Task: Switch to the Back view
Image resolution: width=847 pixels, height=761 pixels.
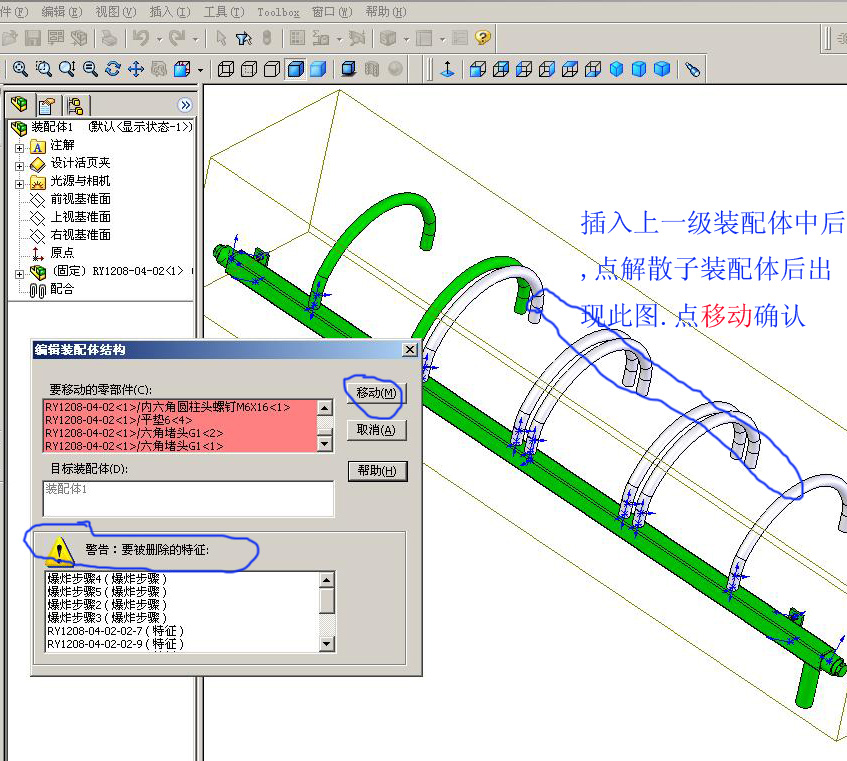Action: click(x=501, y=69)
